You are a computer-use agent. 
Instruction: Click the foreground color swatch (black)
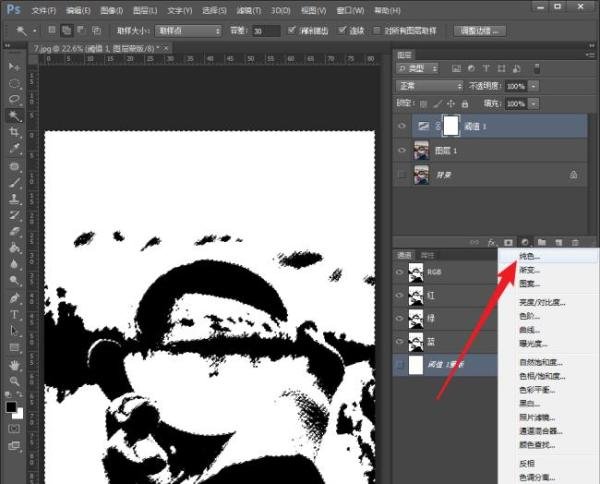[x=11, y=407]
